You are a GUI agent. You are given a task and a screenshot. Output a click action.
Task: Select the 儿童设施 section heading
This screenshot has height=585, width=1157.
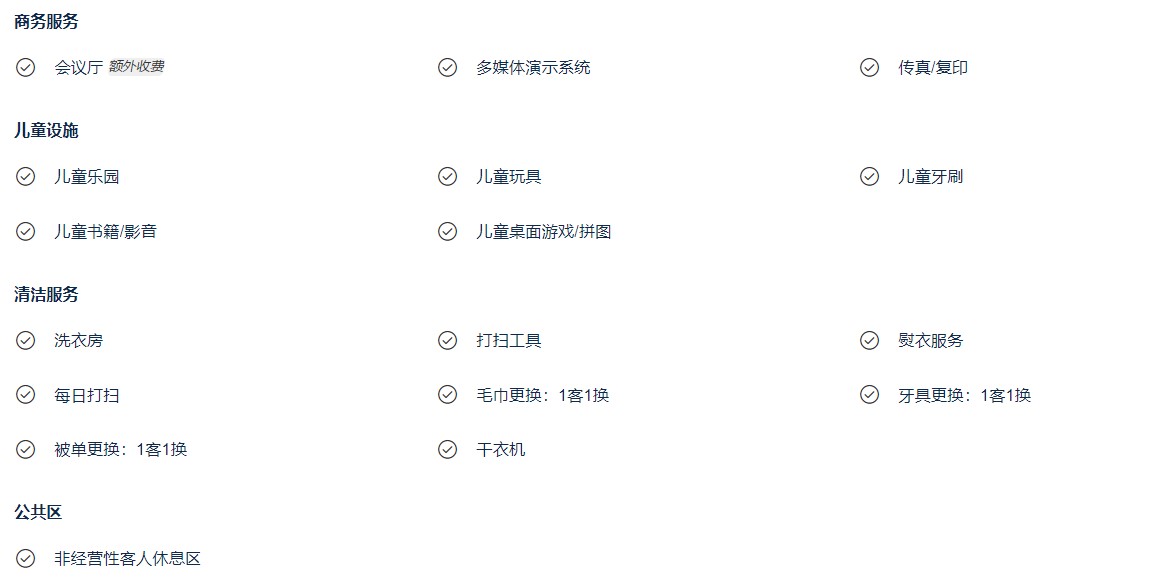pyautogui.click(x=46, y=131)
